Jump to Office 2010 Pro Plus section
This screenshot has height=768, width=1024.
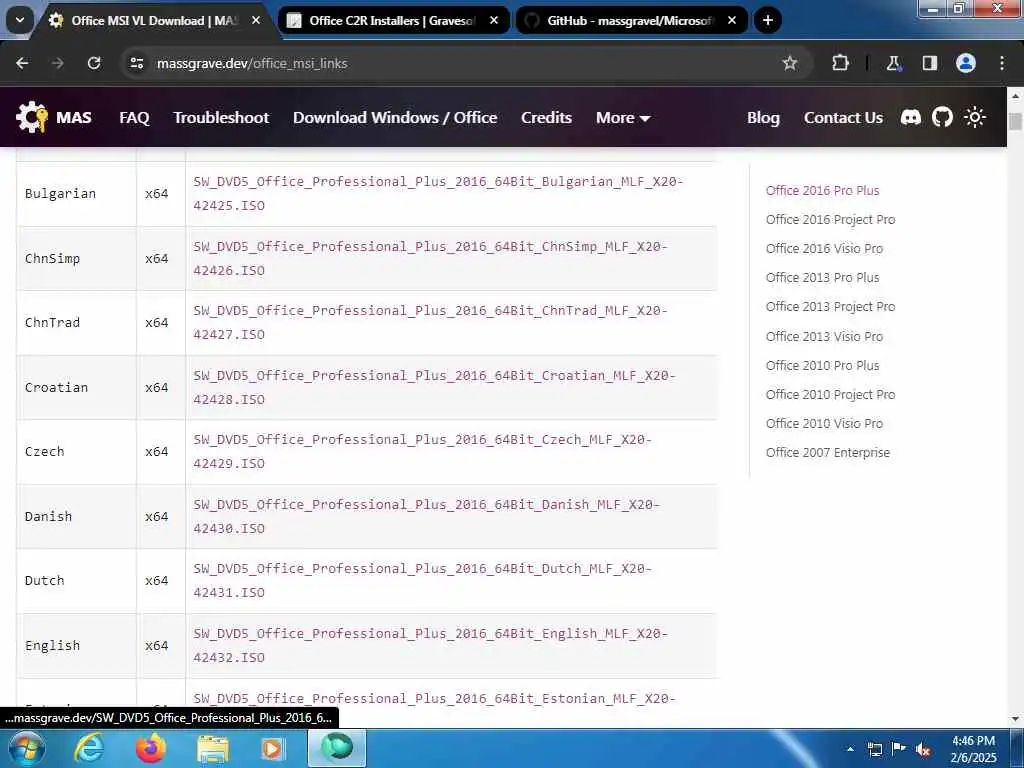[x=822, y=365]
